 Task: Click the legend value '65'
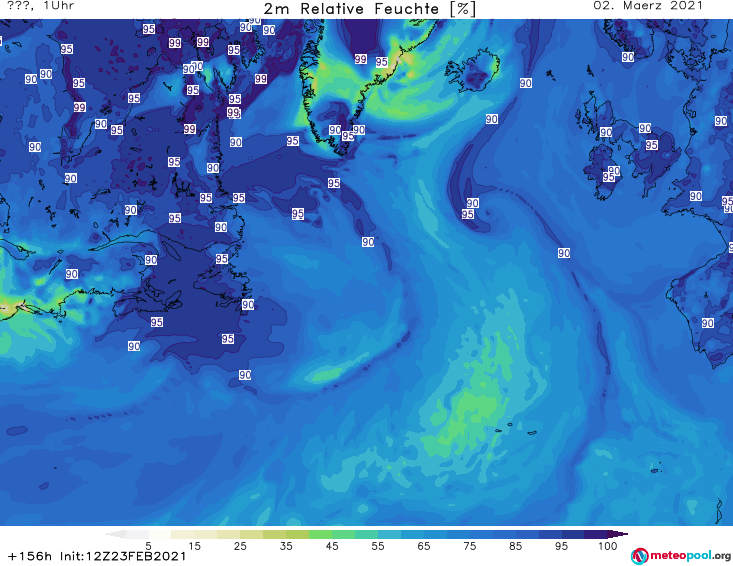pyautogui.click(x=424, y=546)
